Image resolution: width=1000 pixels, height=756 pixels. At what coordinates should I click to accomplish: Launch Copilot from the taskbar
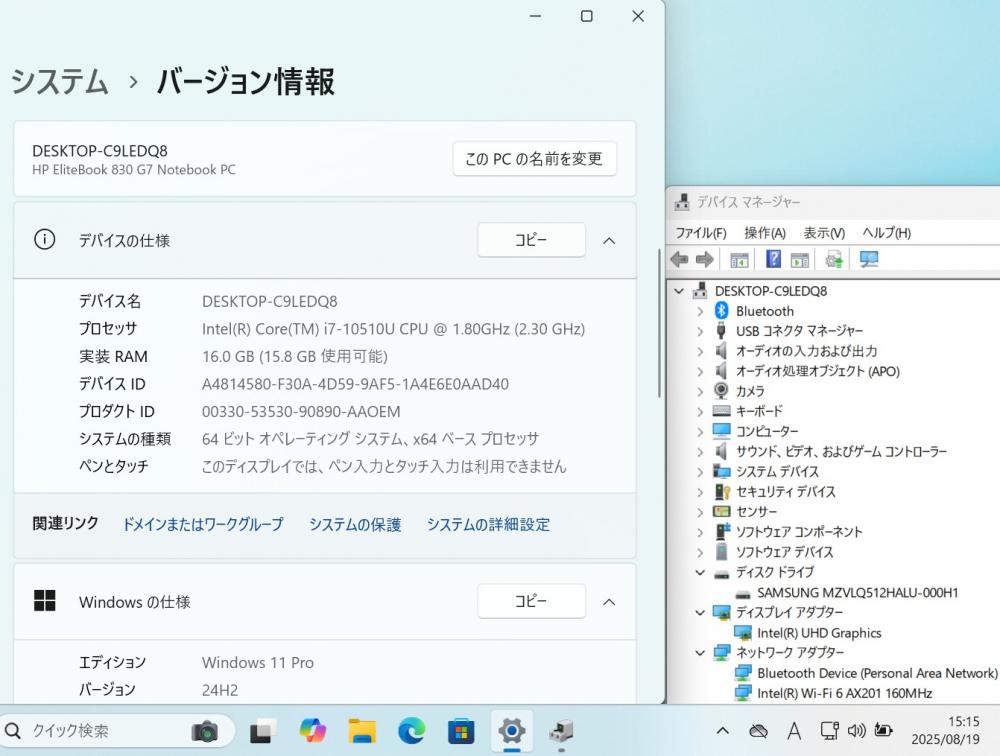pos(312,731)
